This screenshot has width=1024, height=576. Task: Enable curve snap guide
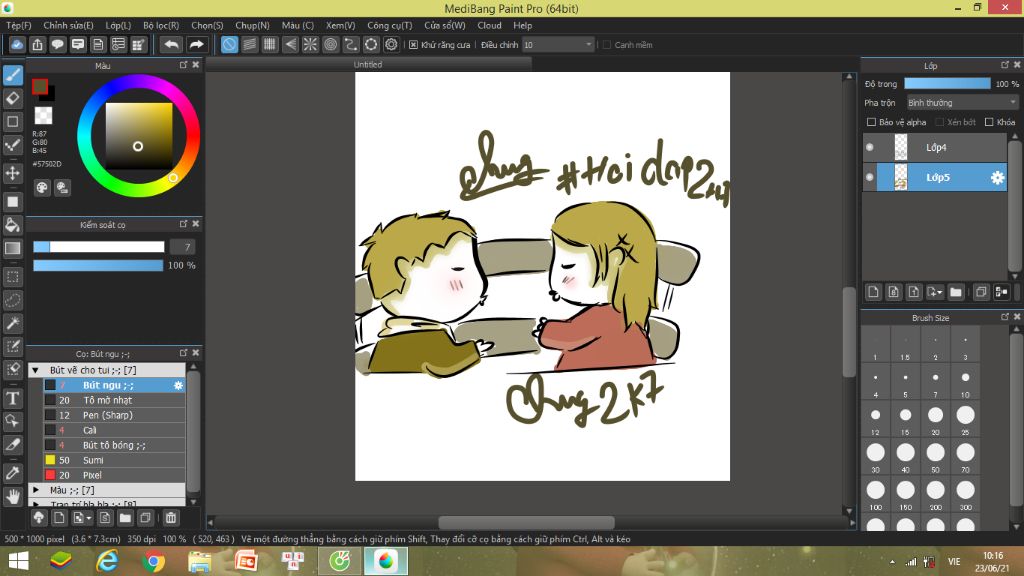(351, 44)
